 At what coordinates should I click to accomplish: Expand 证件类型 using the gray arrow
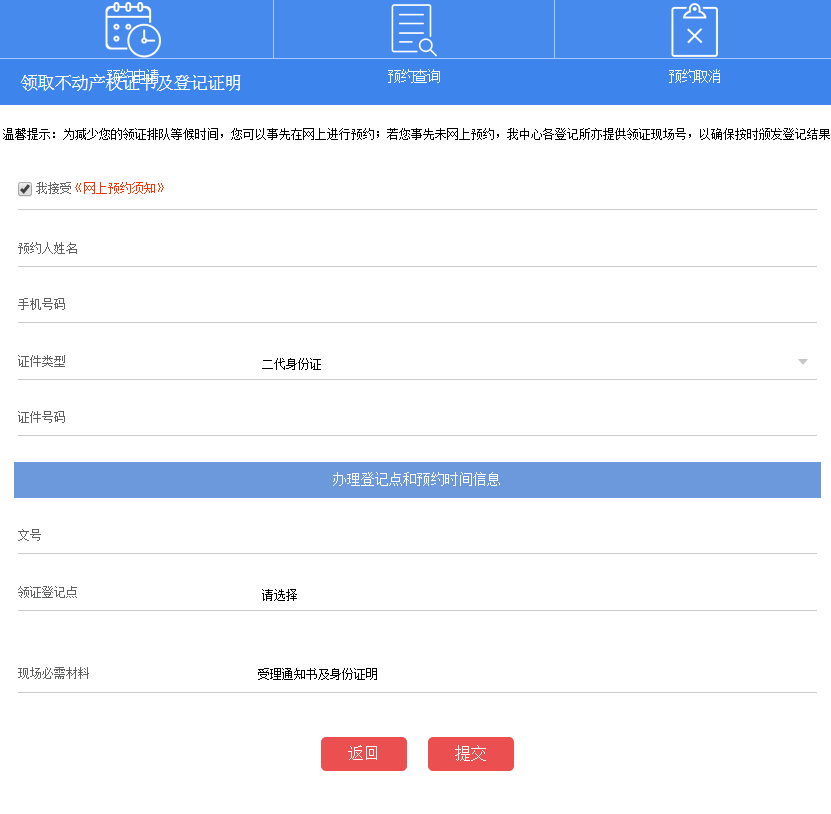pyautogui.click(x=802, y=362)
